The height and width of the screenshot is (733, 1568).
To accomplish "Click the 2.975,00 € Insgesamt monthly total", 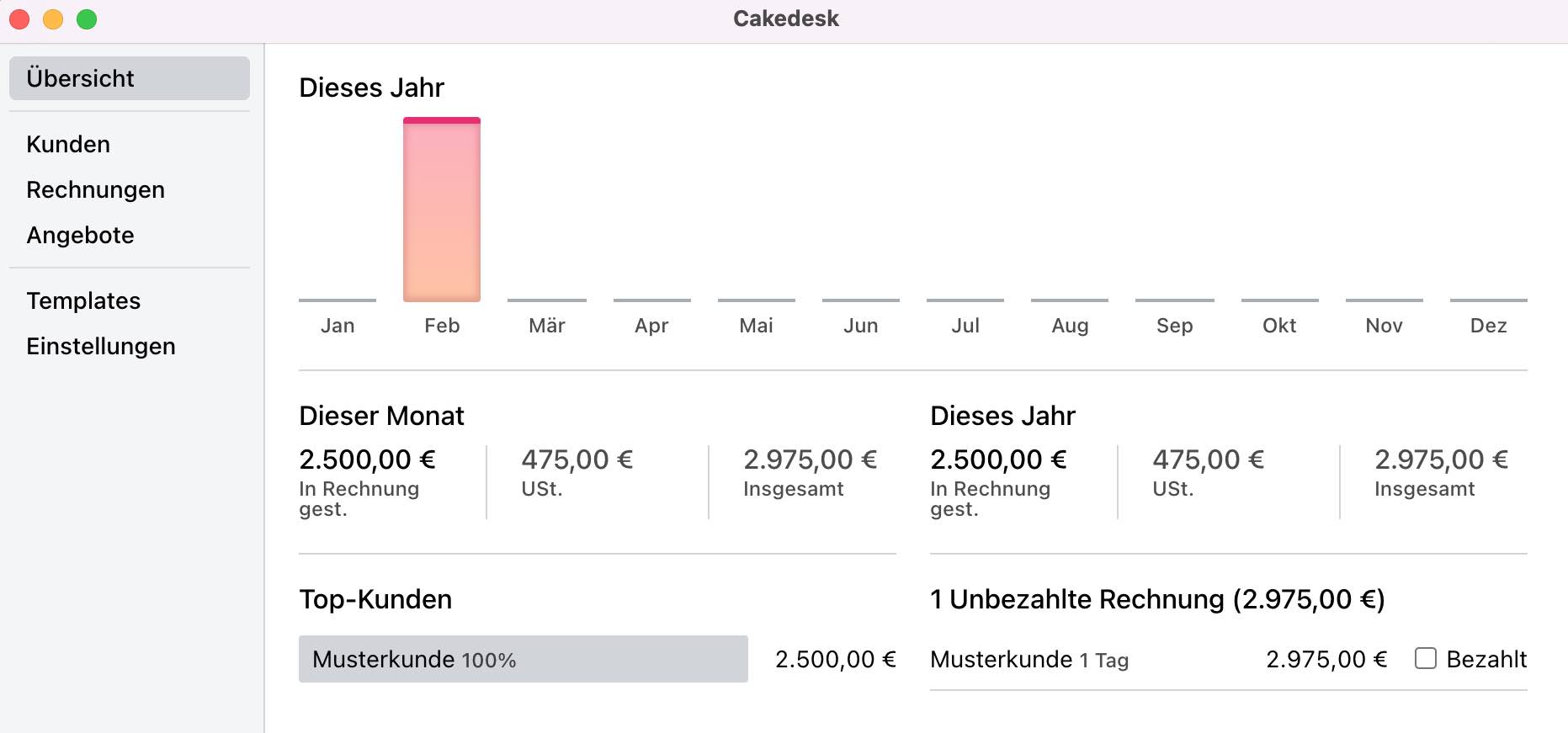I will (x=810, y=459).
